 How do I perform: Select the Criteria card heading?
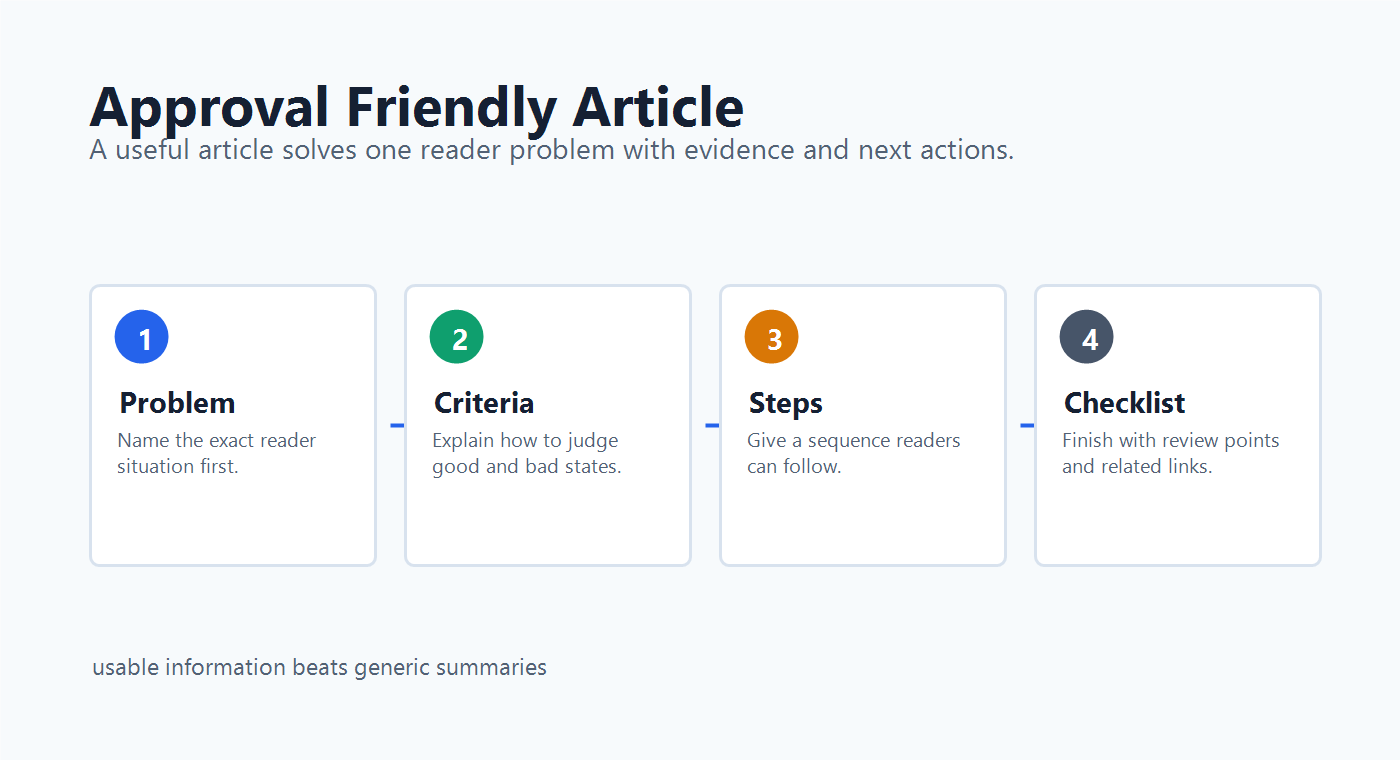click(484, 403)
